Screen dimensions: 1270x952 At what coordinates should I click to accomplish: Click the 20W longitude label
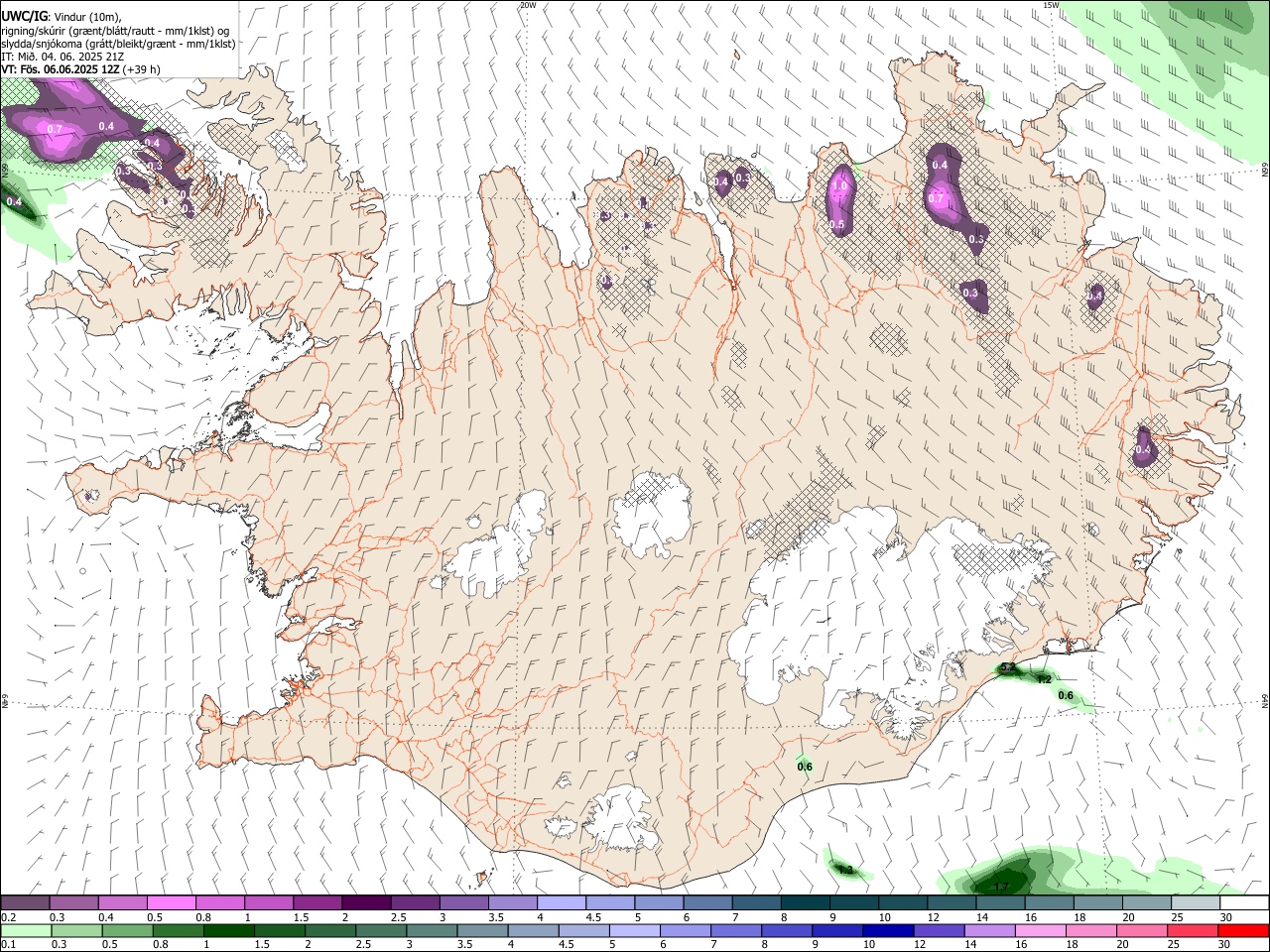coord(528,4)
